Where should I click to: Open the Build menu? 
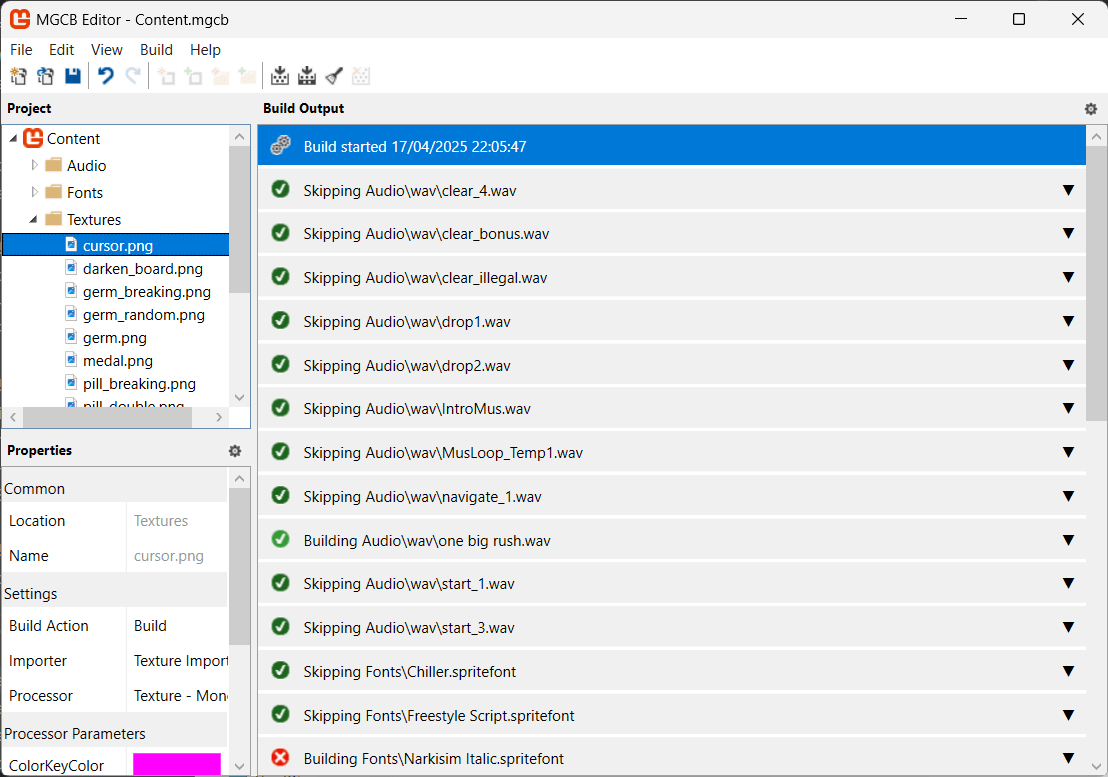pos(156,49)
